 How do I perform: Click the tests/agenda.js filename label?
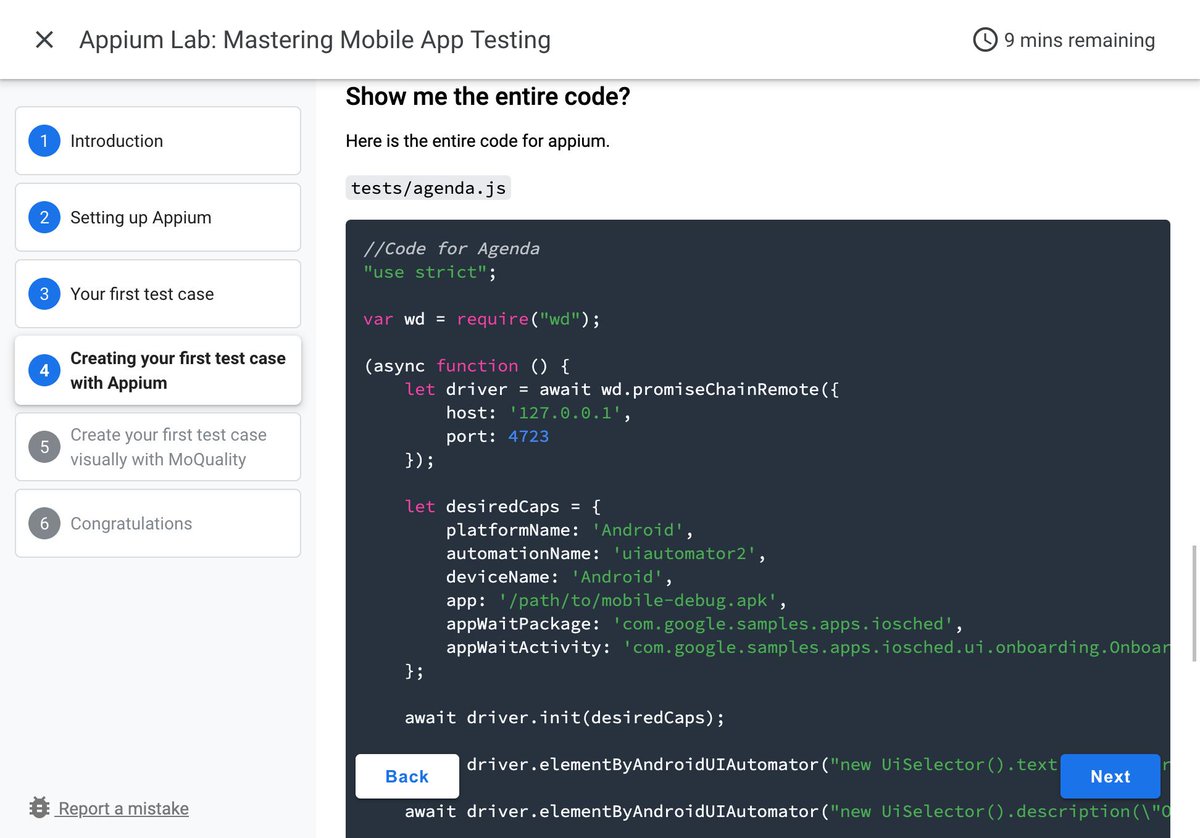(428, 188)
